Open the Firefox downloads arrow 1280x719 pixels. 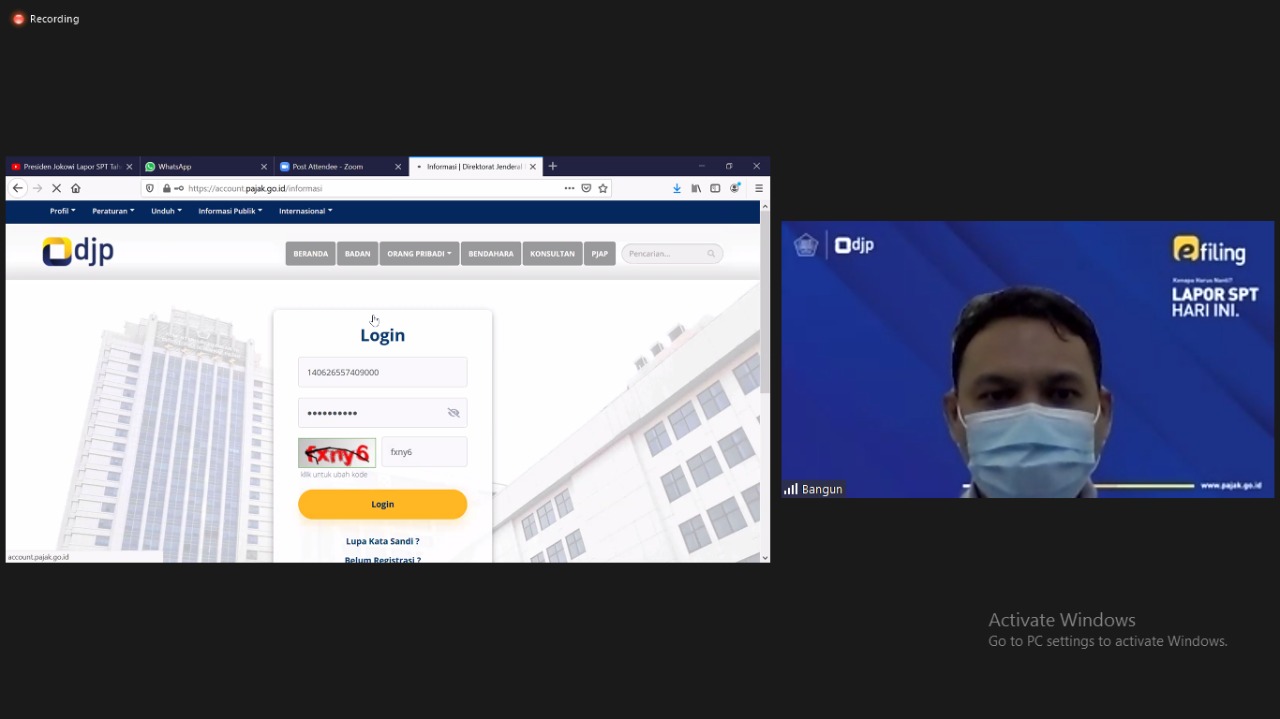(677, 188)
